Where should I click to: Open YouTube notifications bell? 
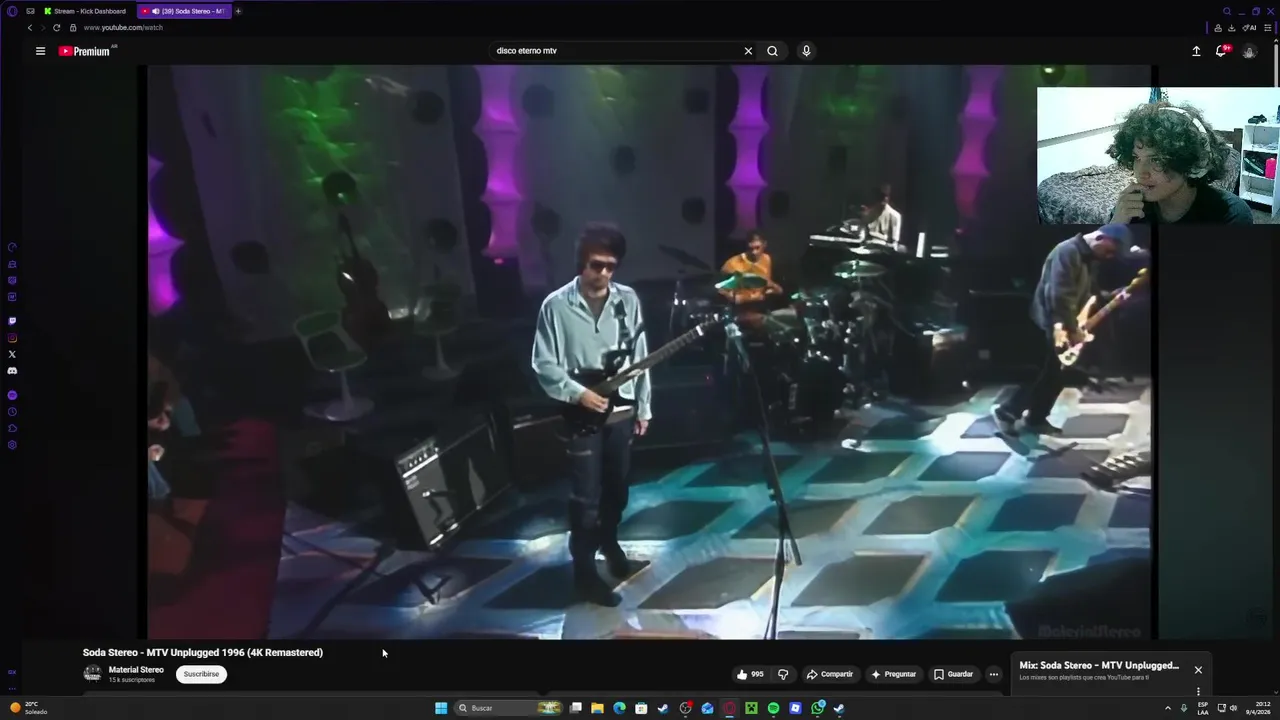[x=1222, y=51]
